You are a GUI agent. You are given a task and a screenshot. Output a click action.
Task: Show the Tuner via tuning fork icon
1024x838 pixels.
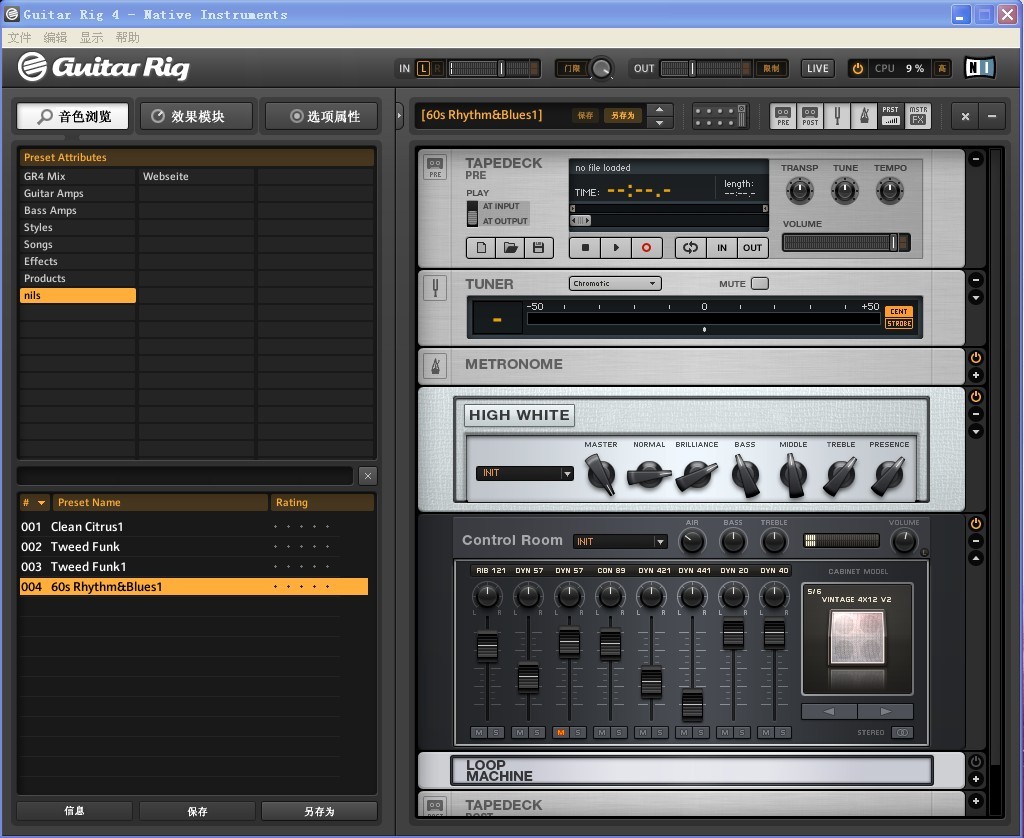(837, 116)
